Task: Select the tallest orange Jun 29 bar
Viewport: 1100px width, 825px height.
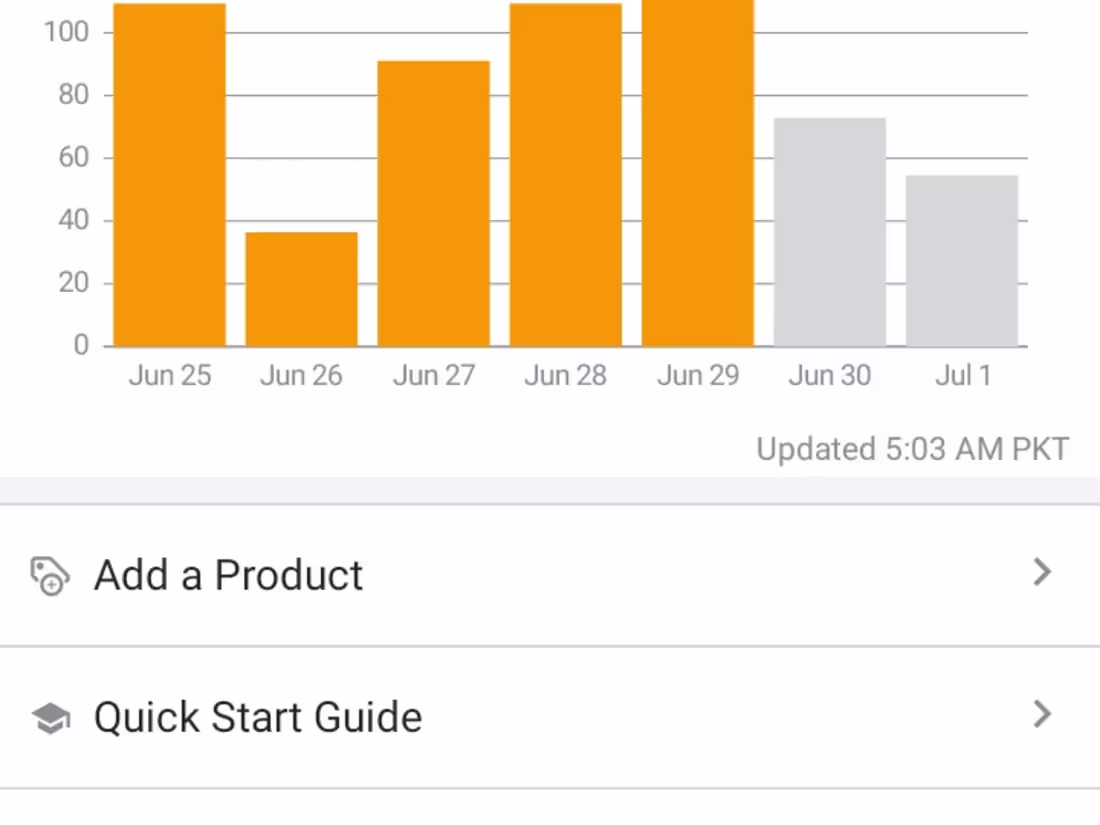Action: pyautogui.click(x=698, y=173)
